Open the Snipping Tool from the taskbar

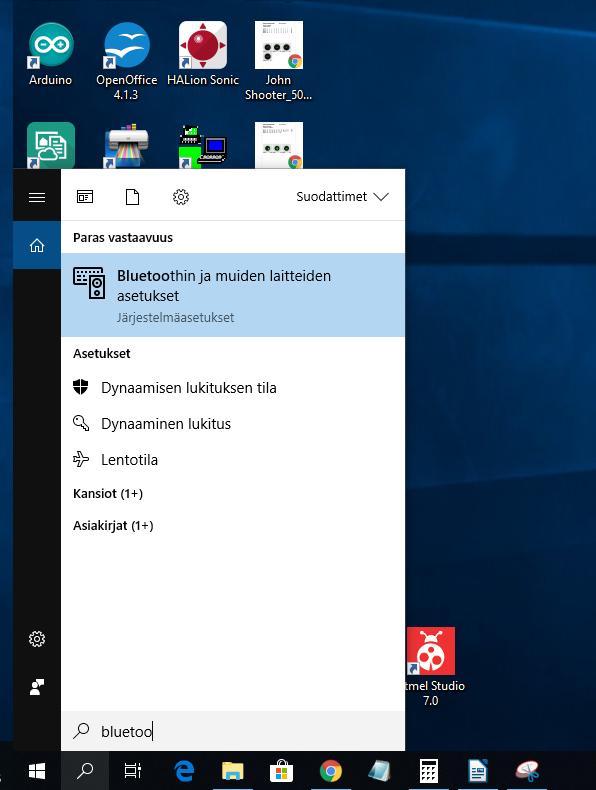point(526,770)
